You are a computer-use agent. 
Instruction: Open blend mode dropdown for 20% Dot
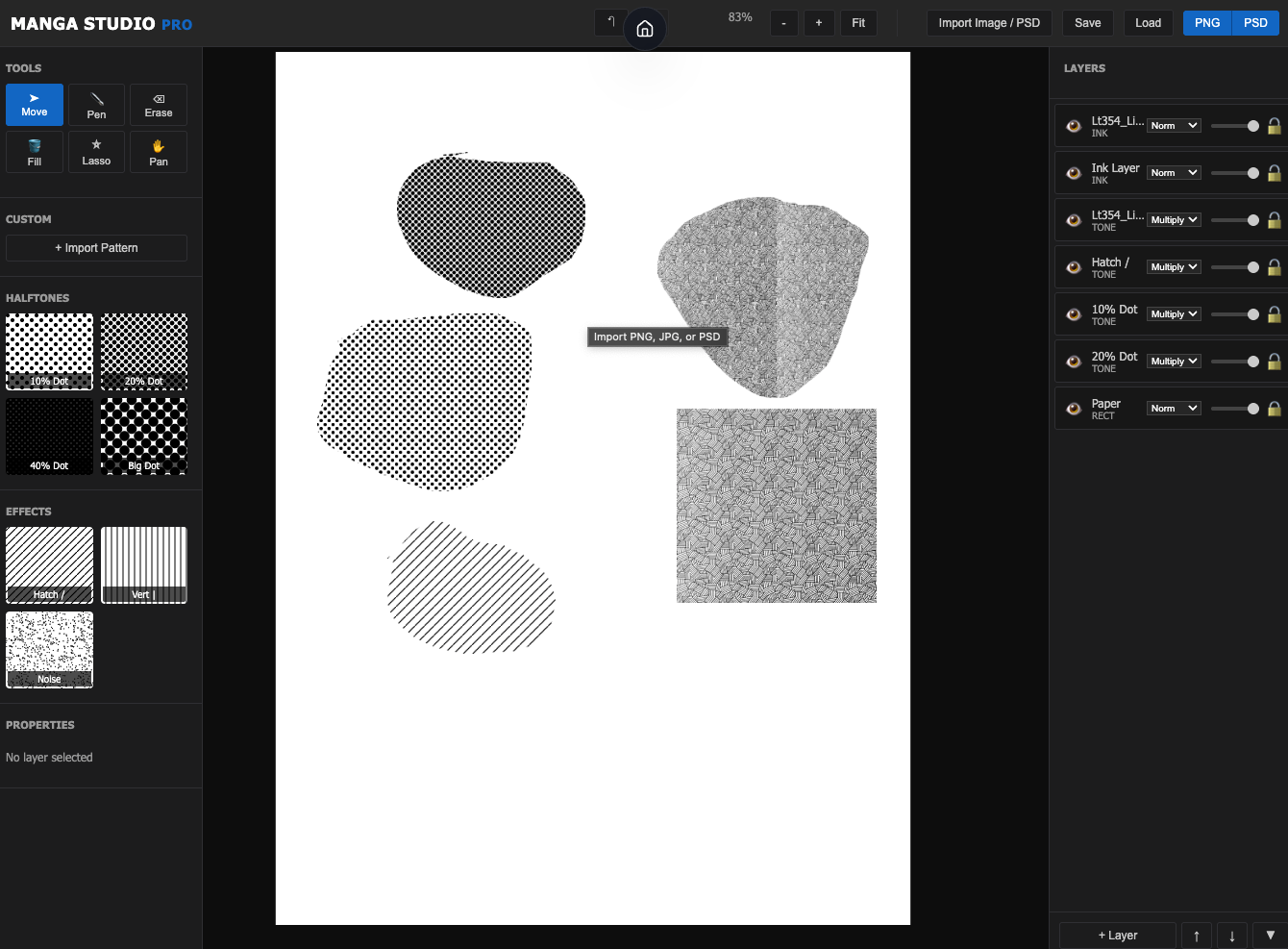[x=1174, y=362]
